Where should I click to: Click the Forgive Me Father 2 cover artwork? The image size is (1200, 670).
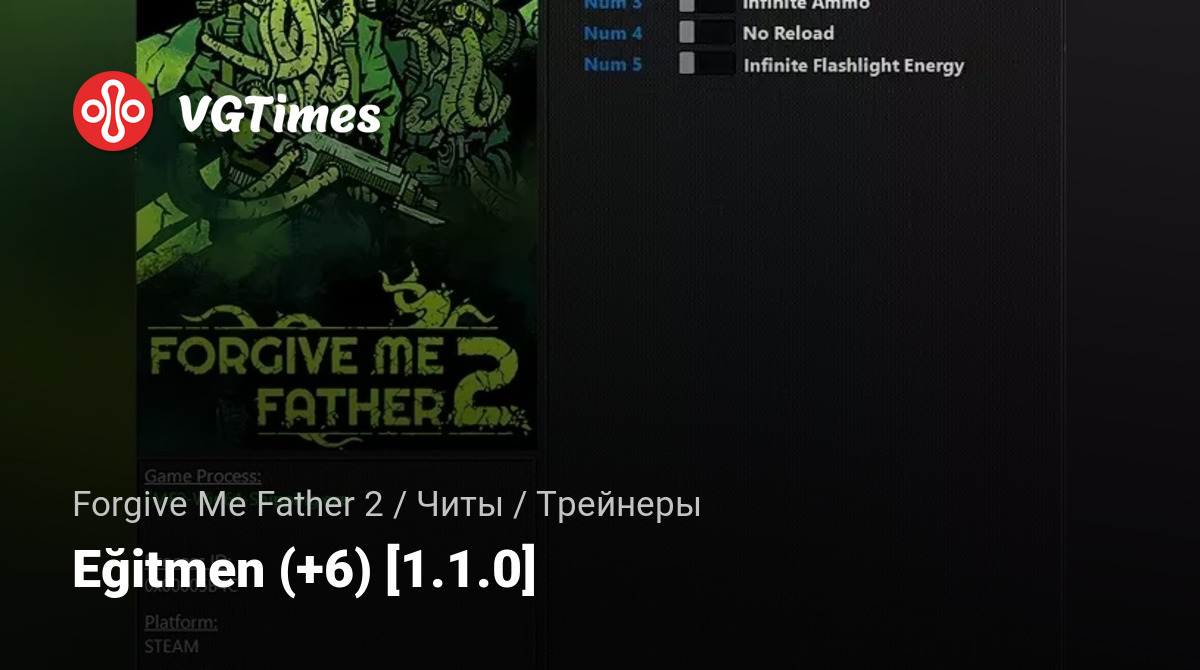tap(336, 225)
